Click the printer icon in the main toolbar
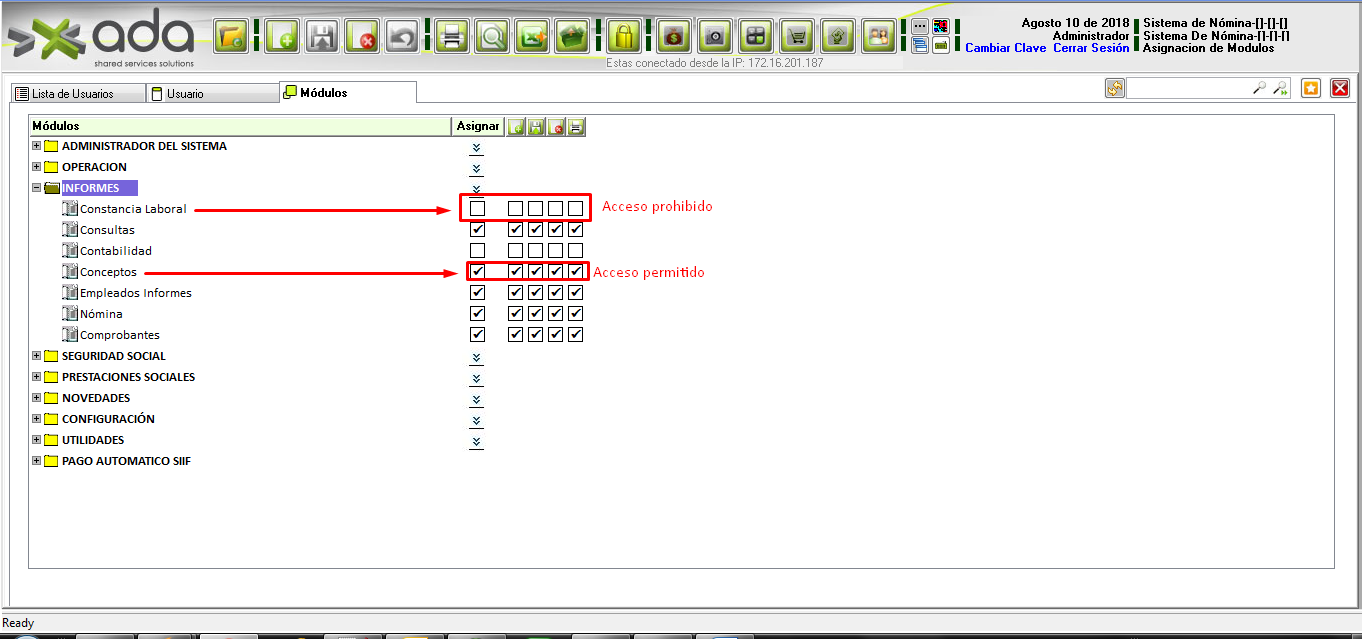This screenshot has width=1362, height=639. point(452,37)
